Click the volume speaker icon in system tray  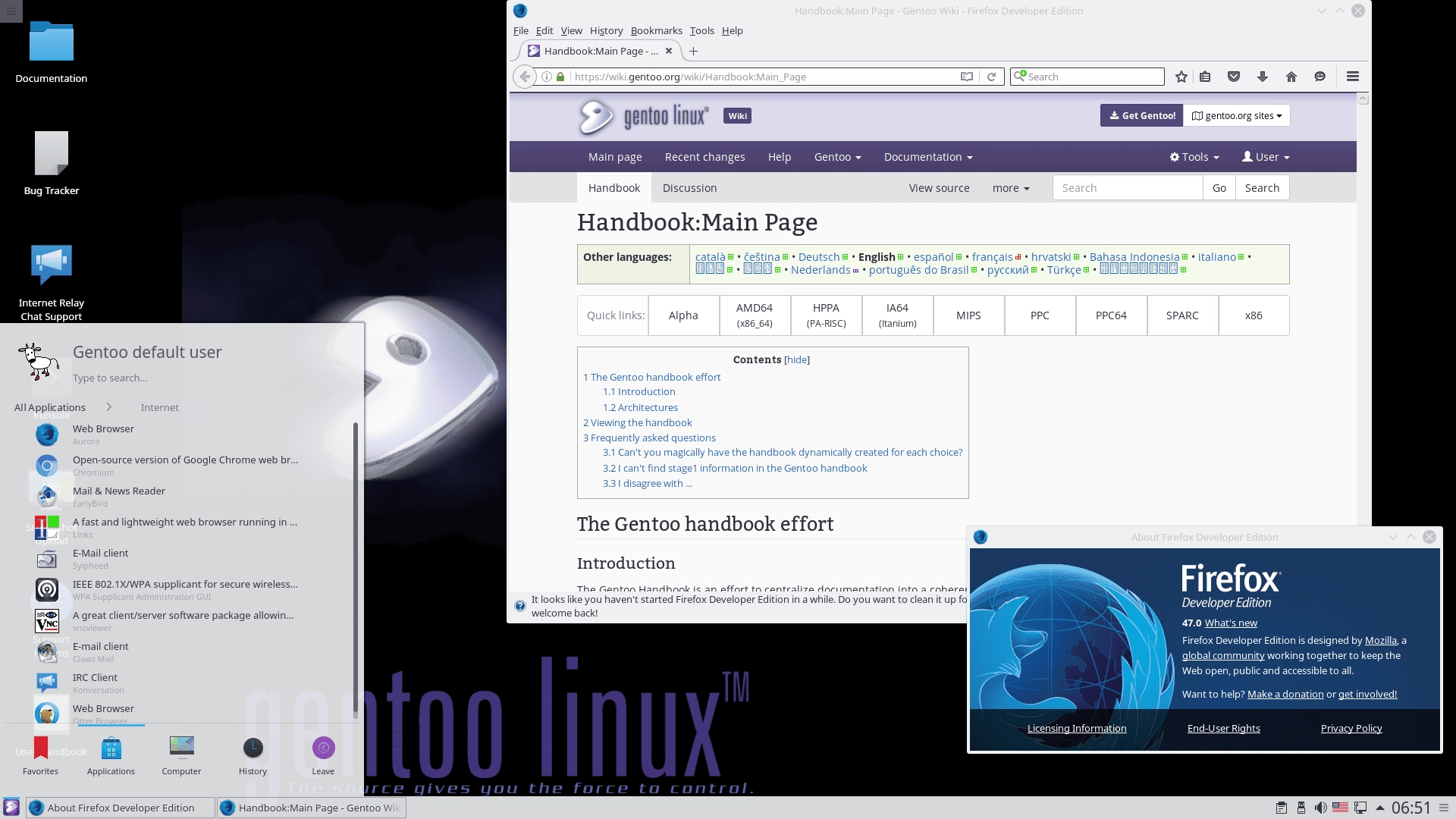(1320, 808)
